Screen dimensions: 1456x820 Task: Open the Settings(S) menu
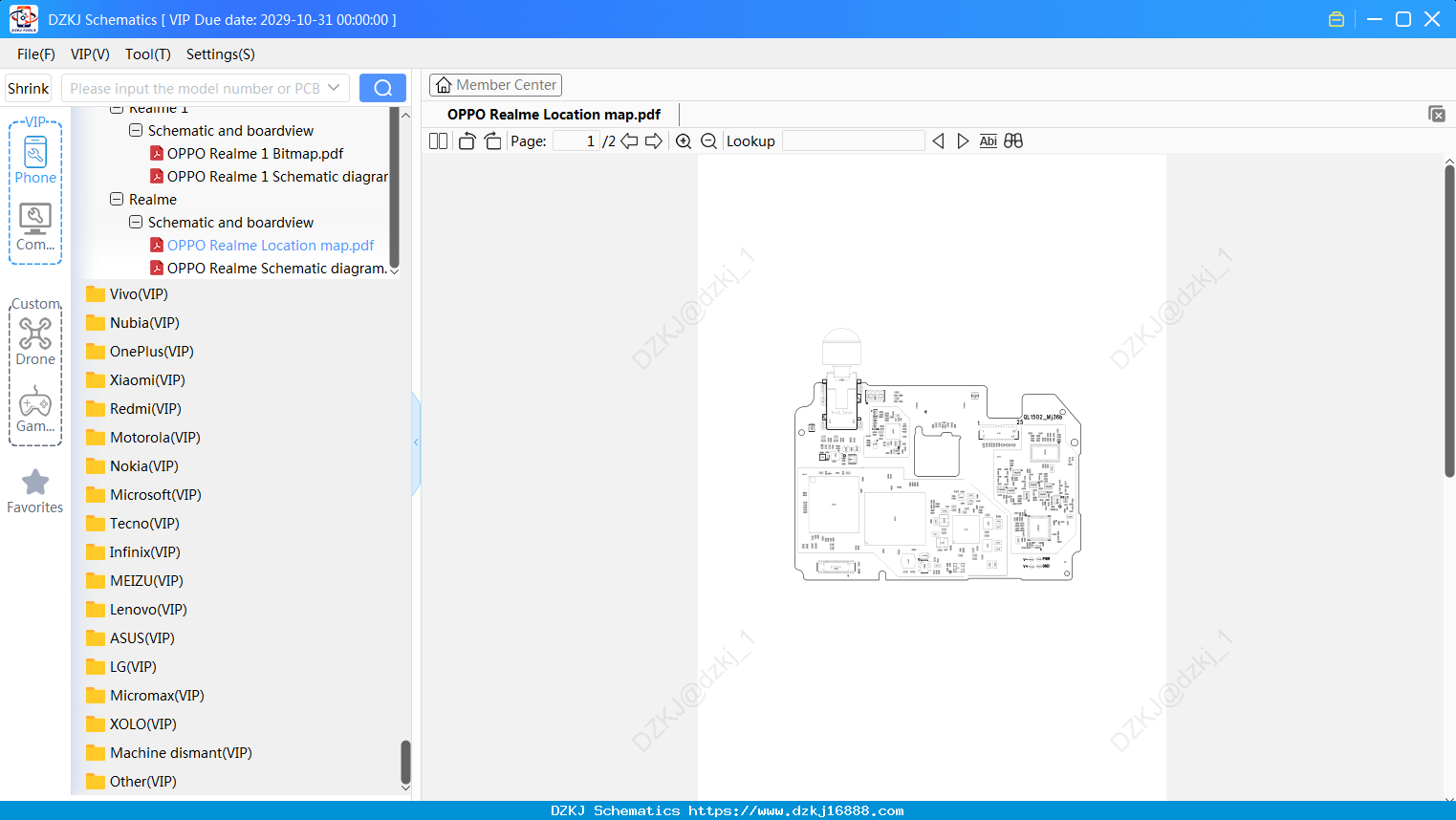coord(220,54)
